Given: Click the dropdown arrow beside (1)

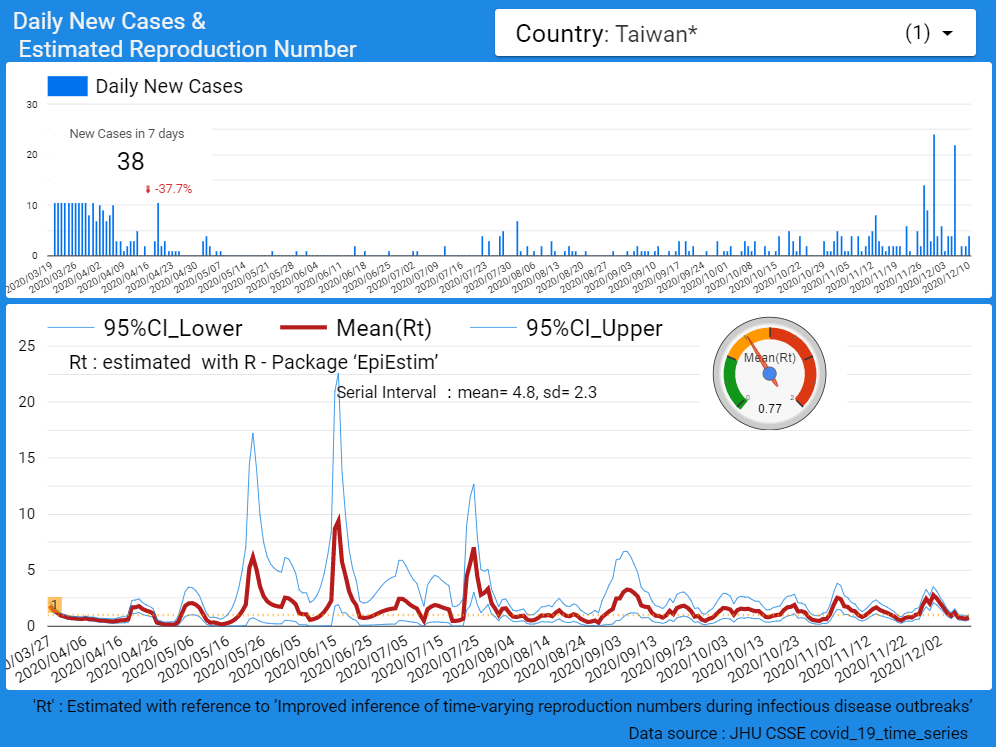Looking at the screenshot, I should click(x=946, y=34).
